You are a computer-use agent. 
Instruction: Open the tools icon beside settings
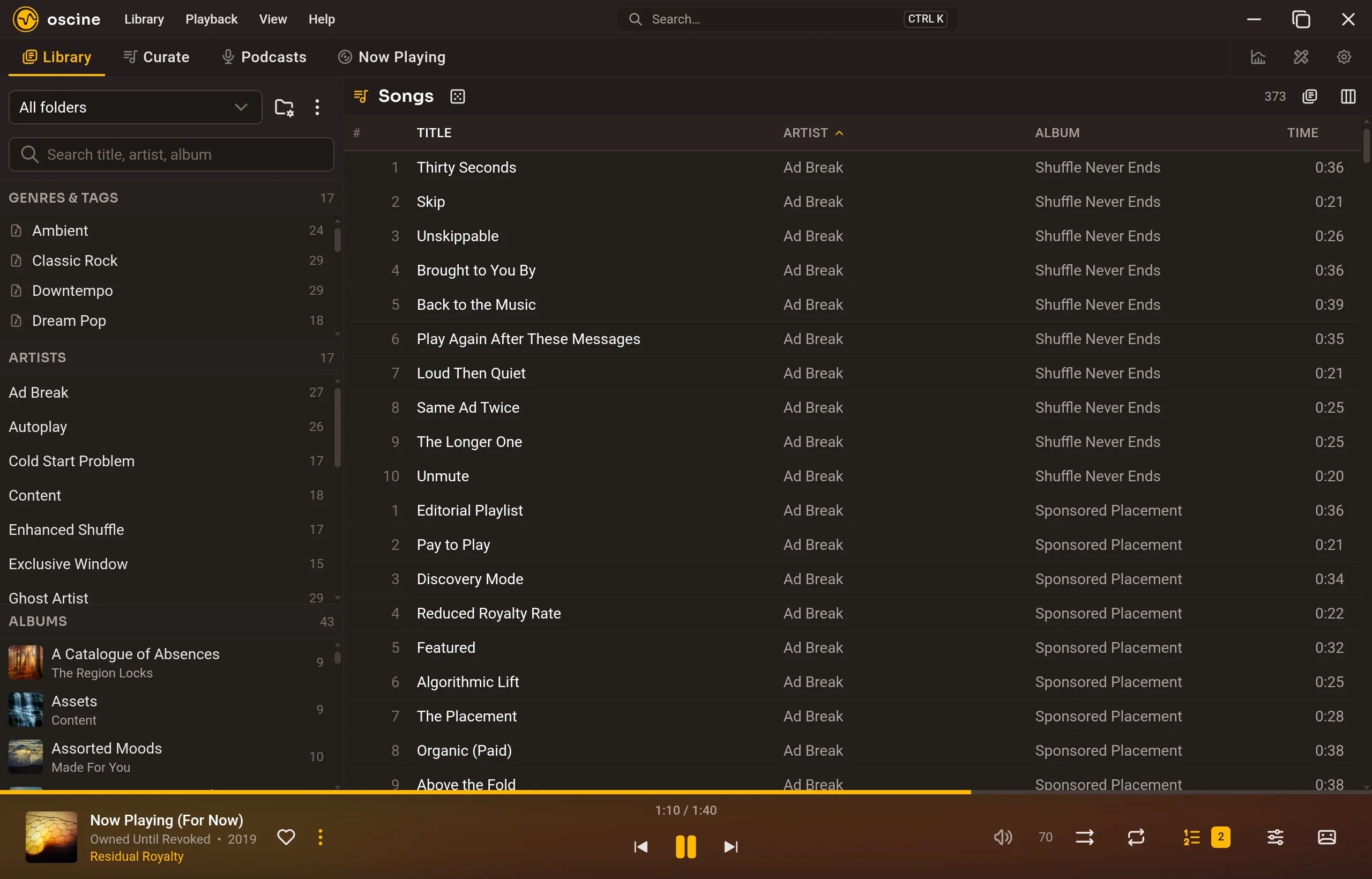(1301, 57)
